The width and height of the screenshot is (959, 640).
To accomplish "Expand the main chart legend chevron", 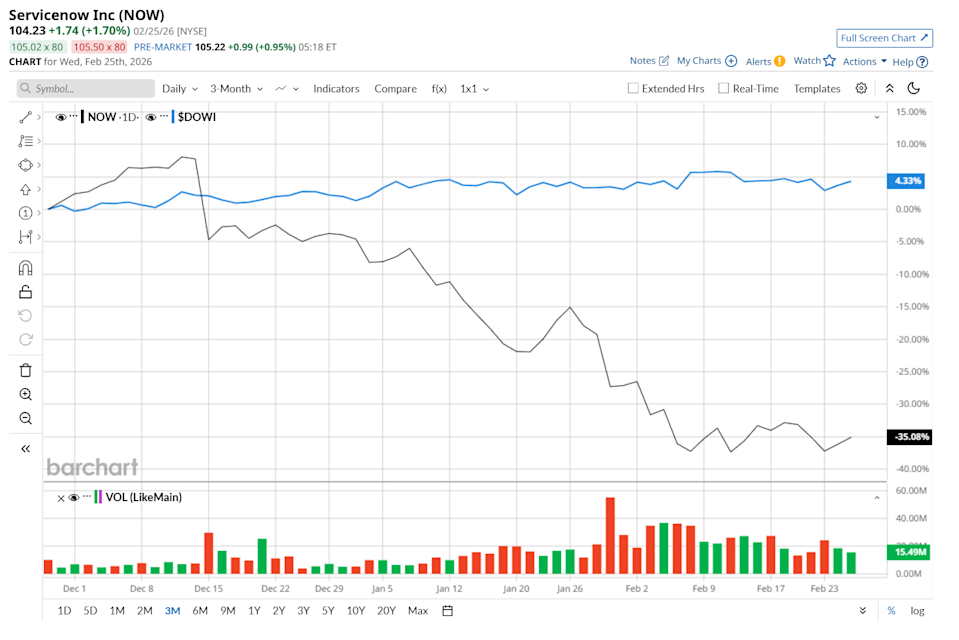I will (877, 117).
